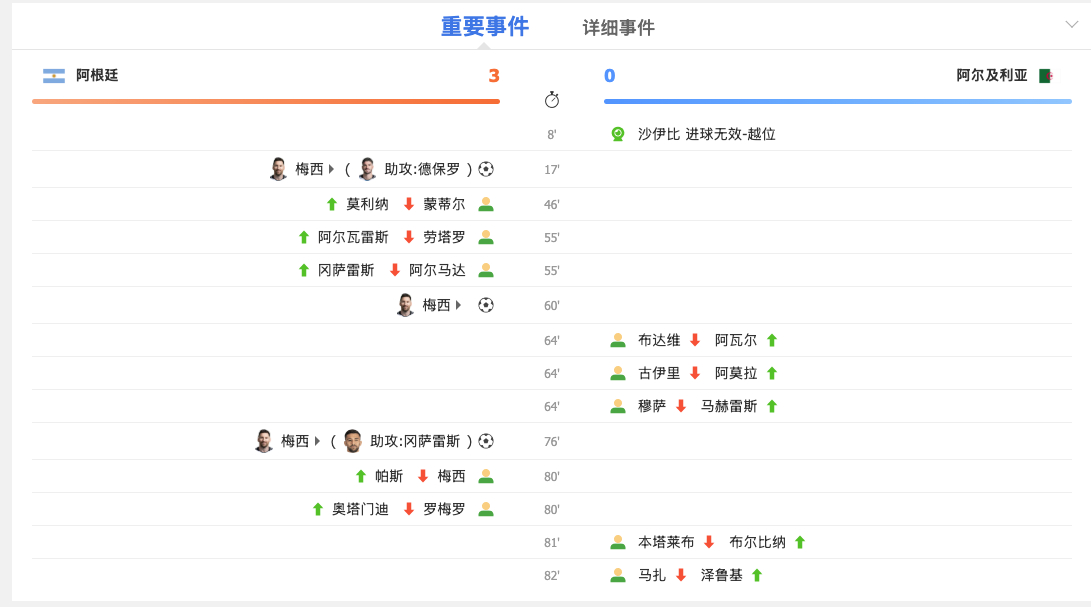
Task: Switch to the 详细事件 tab
Action: point(619,28)
